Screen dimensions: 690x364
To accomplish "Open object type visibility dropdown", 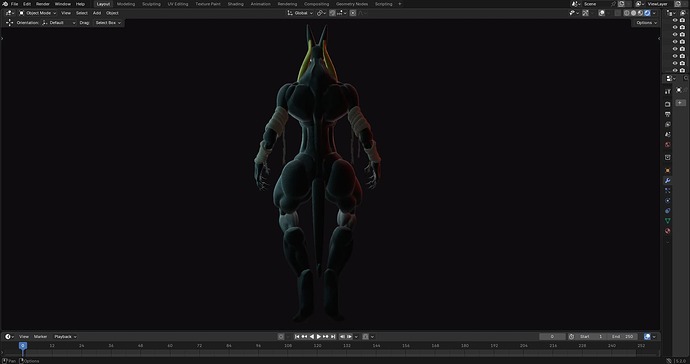I will point(573,13).
